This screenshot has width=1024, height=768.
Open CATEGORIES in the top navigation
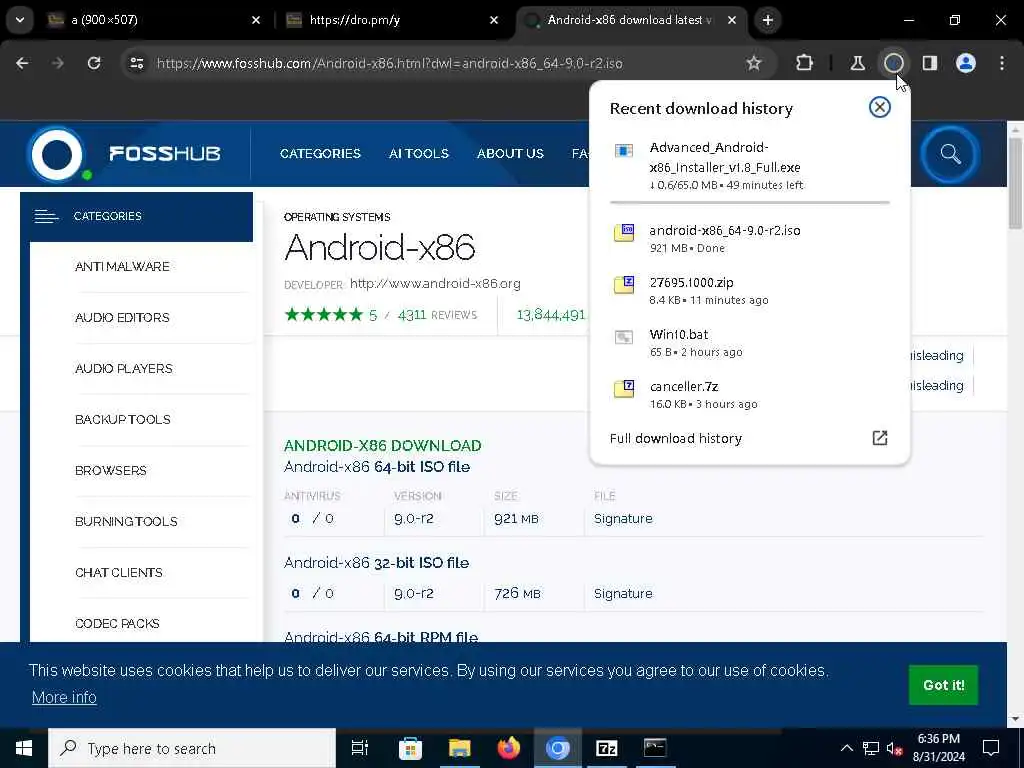[320, 153]
